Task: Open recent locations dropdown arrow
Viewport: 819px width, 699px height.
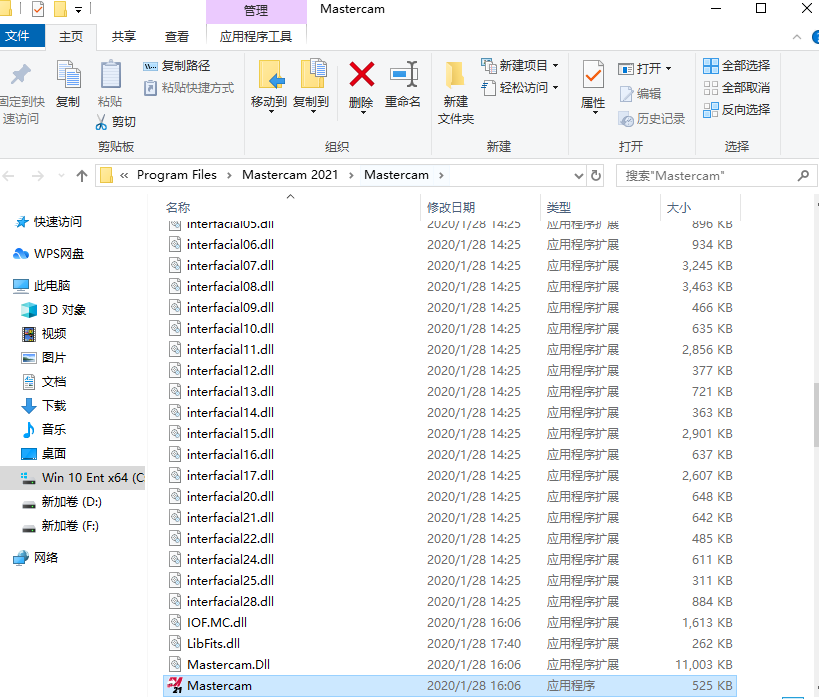Action: coord(61,176)
